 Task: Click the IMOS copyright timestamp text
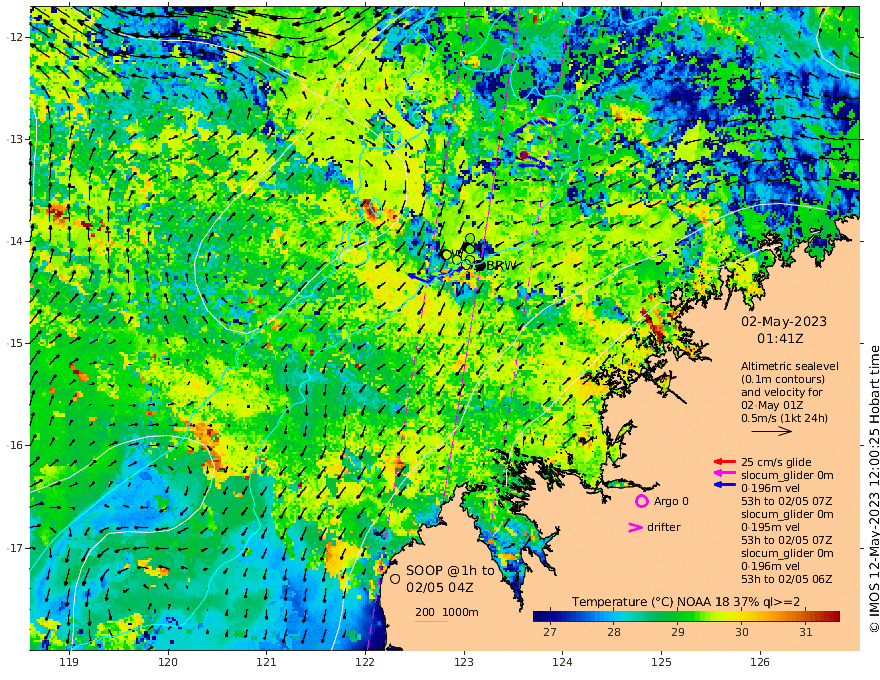(873, 489)
